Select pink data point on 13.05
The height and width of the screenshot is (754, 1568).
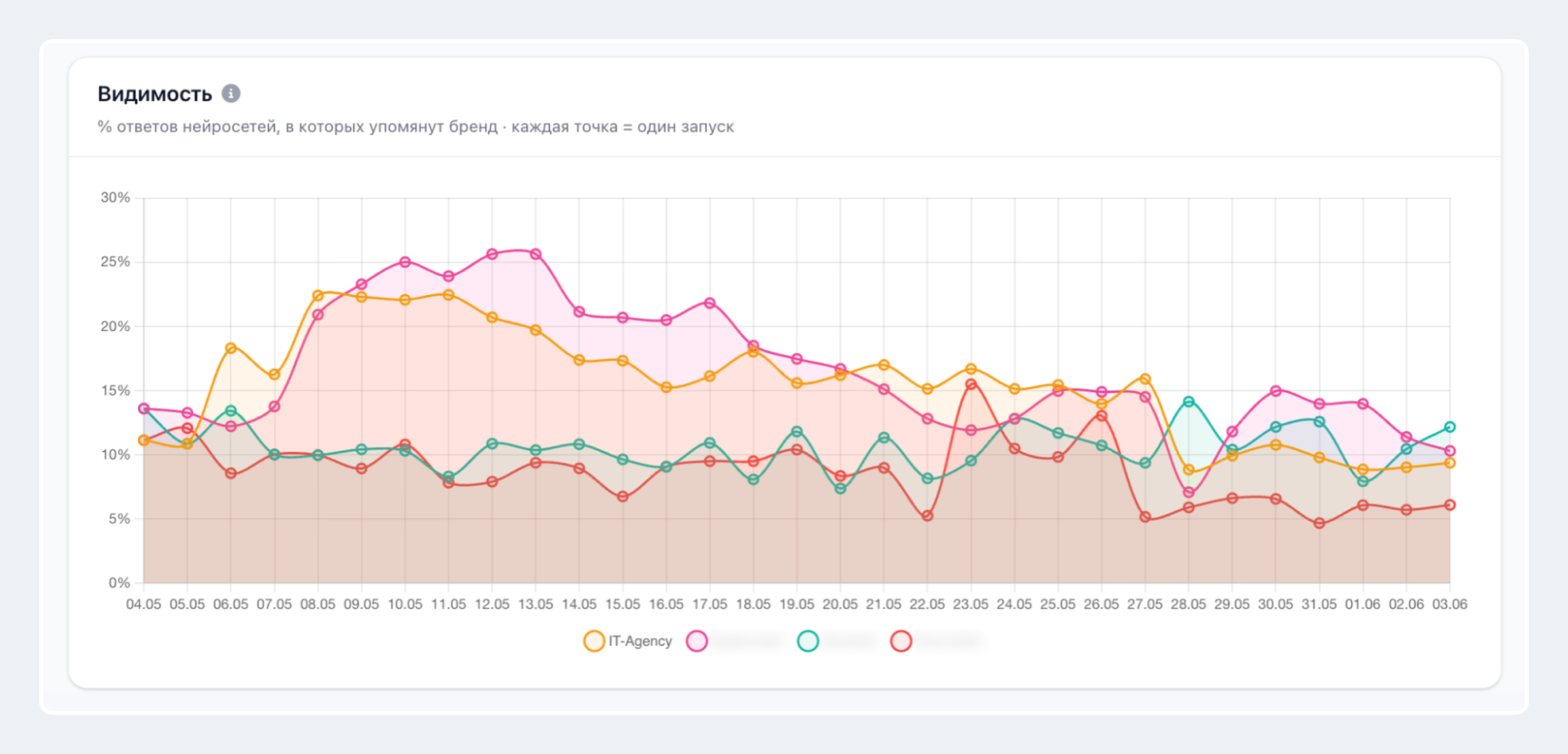(x=536, y=254)
